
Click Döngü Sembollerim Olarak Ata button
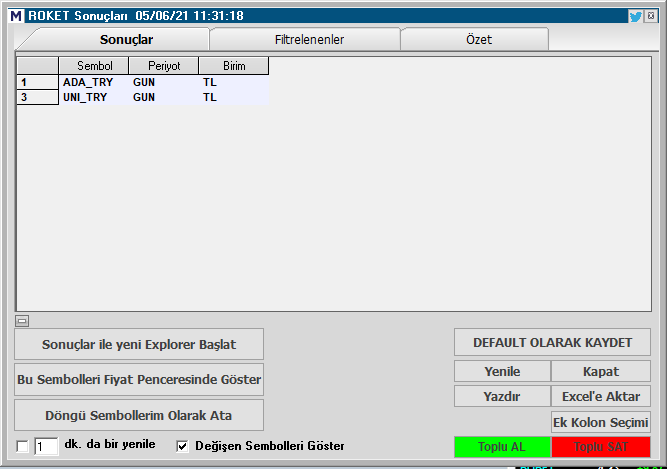139,415
